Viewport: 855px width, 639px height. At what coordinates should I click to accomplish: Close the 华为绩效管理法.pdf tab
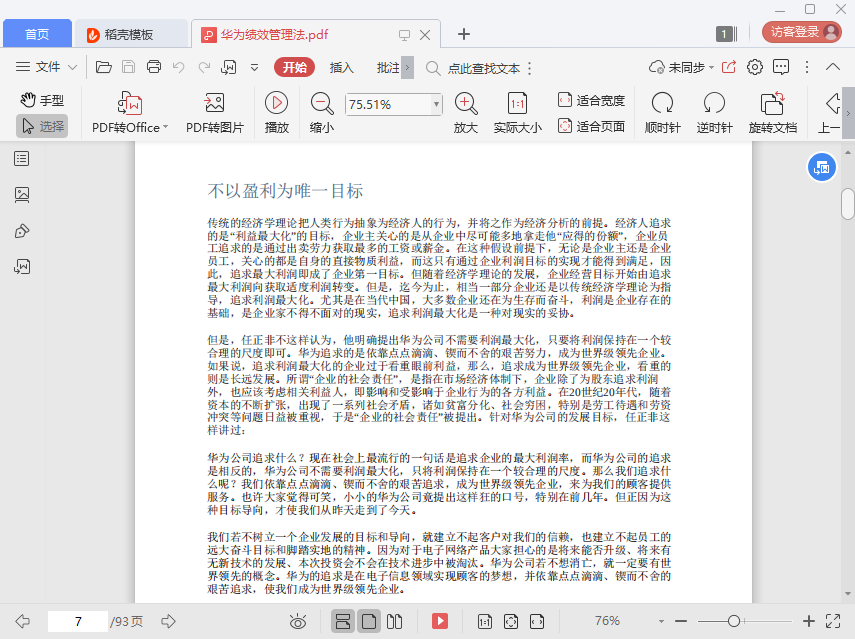pyautogui.click(x=425, y=35)
